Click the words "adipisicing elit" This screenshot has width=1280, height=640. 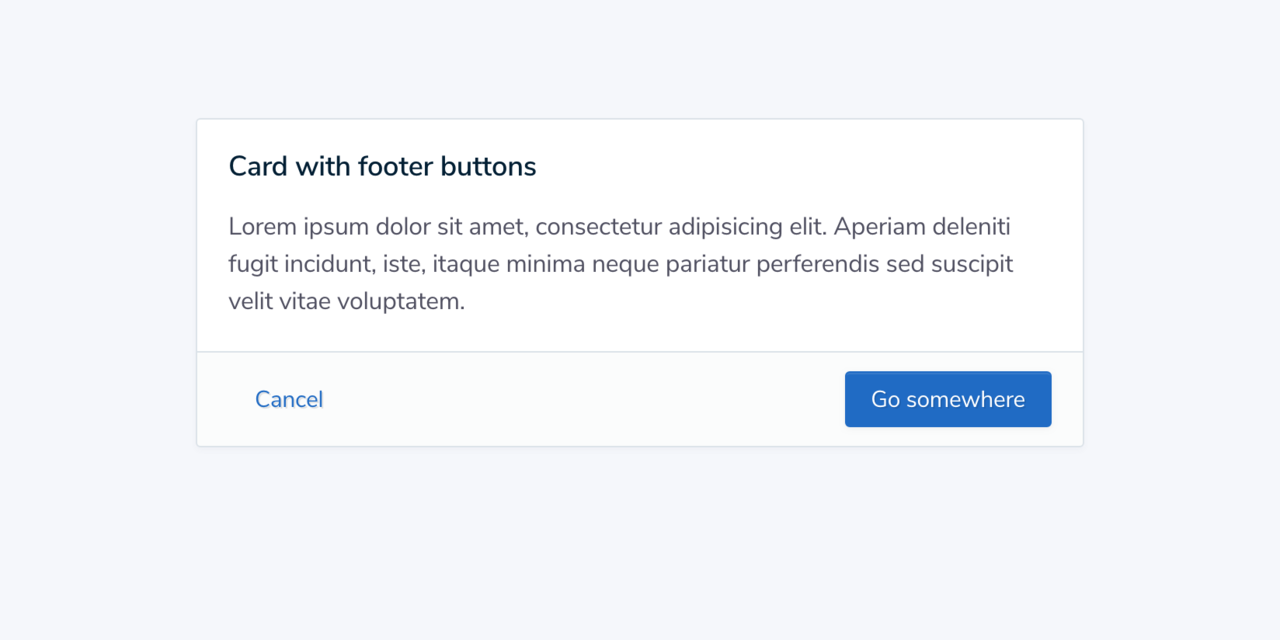[x=747, y=227]
